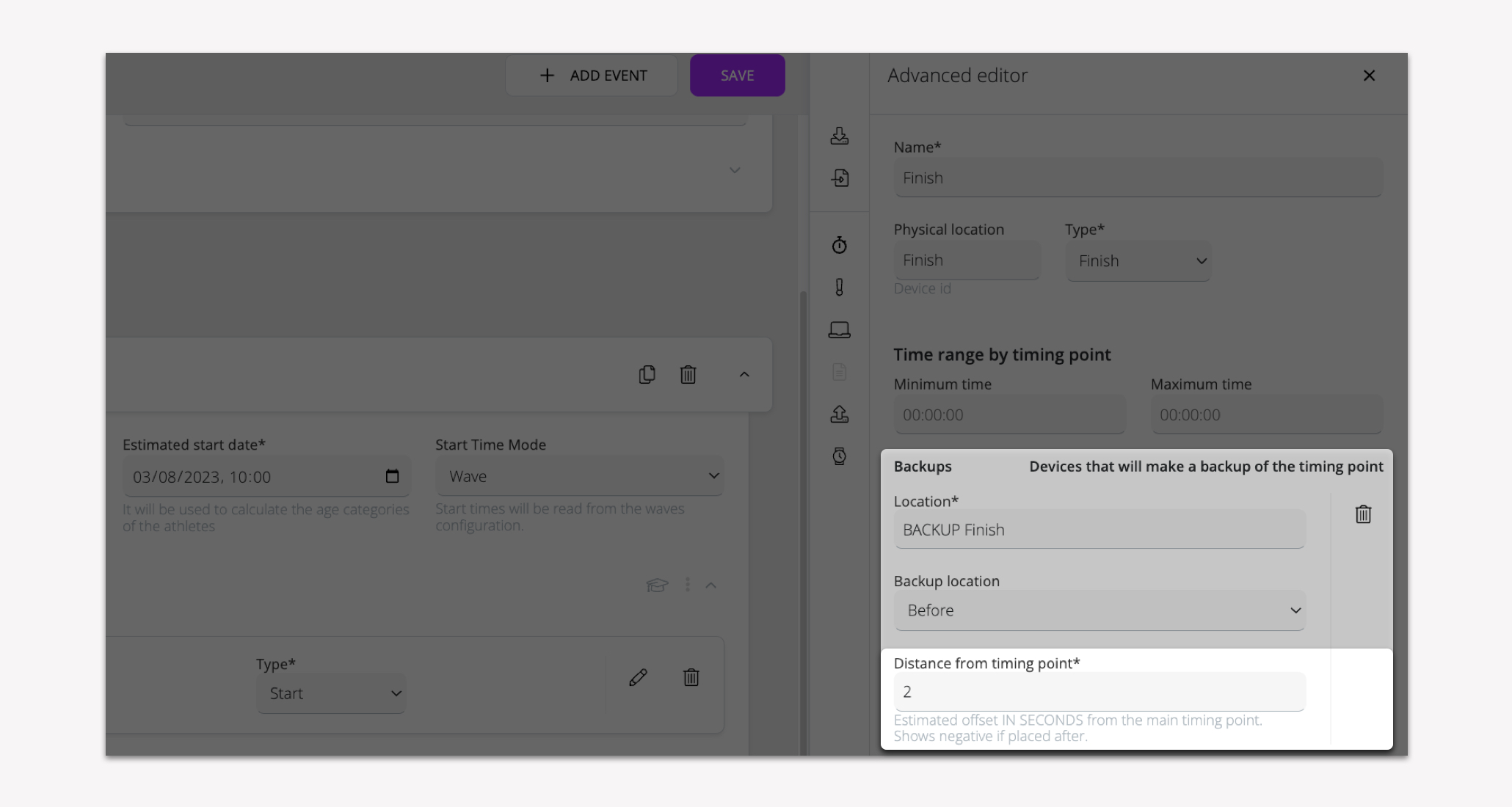Click the Name field containing Finish
Image resolution: width=1512 pixels, height=807 pixels.
1138,178
